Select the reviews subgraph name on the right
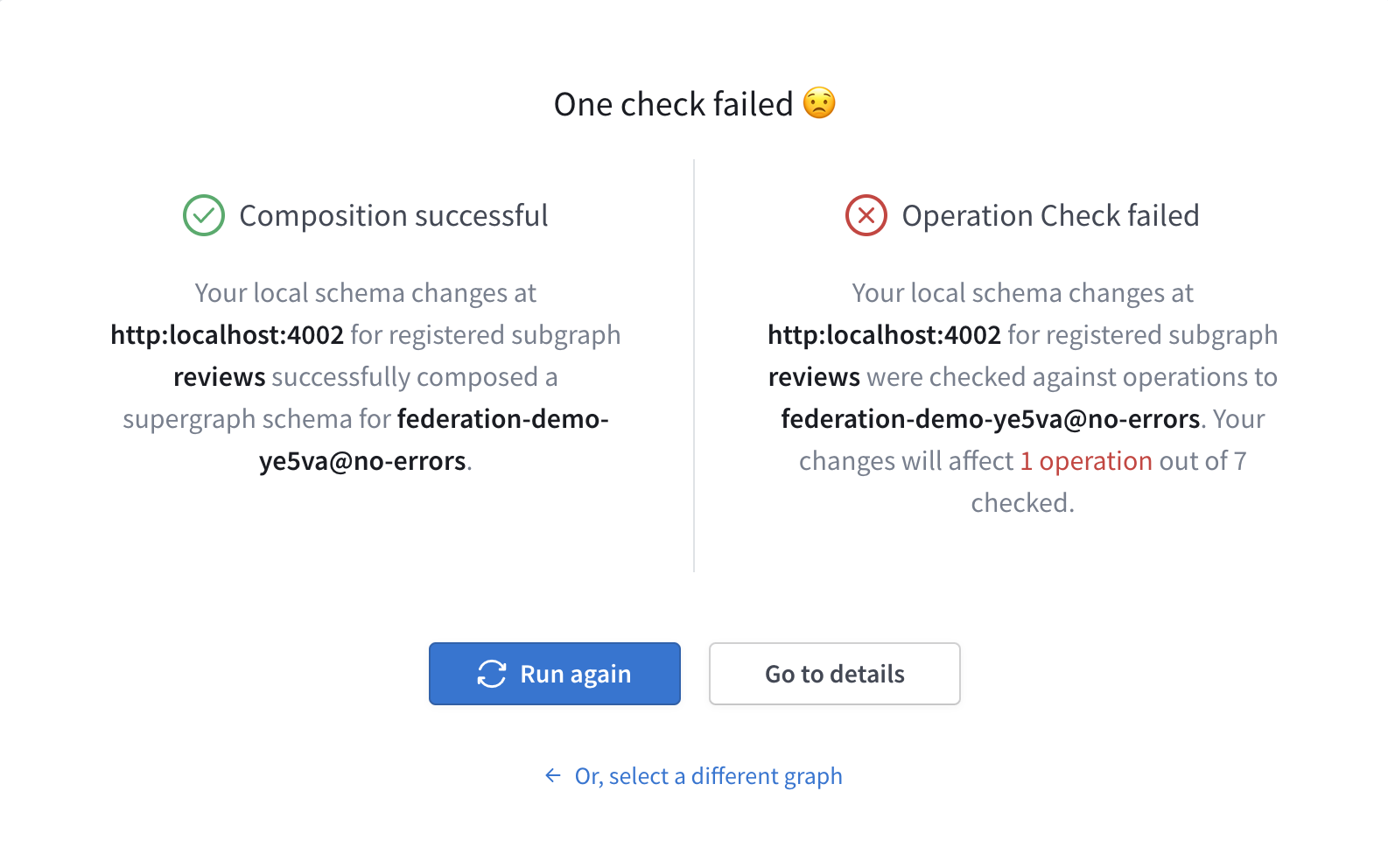The image size is (1388, 868). [x=813, y=376]
